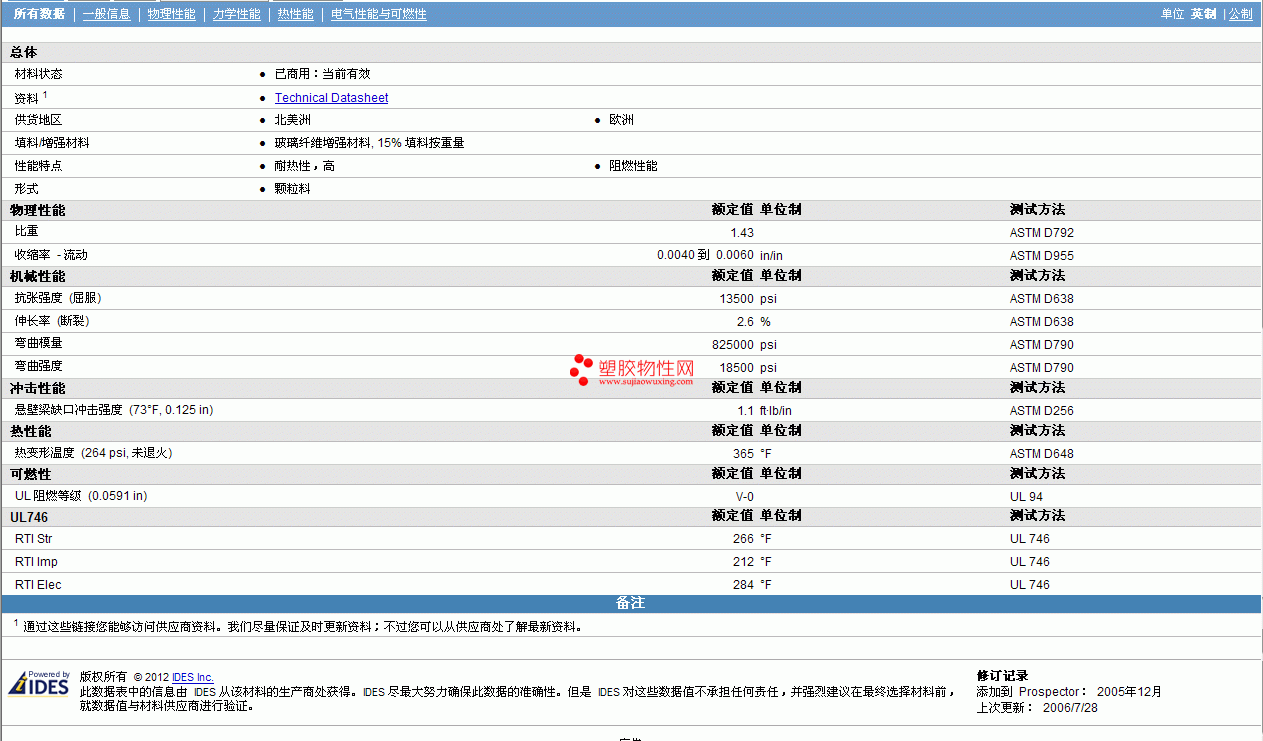Viewport: 1263px width, 741px height.
Task: Switch units to 公制
Action: 1240,14
